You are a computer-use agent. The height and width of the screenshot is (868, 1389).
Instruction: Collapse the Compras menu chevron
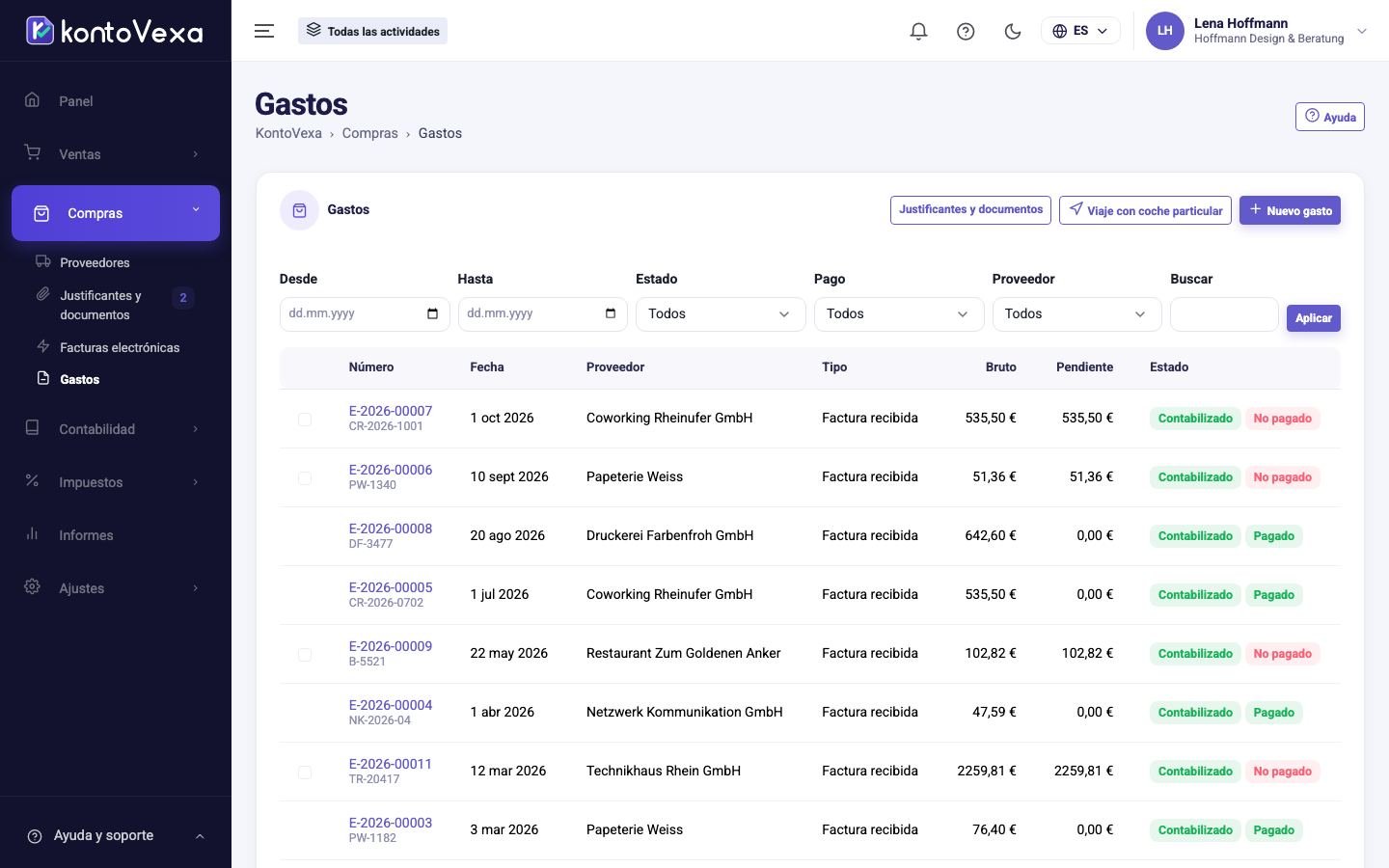click(x=196, y=209)
